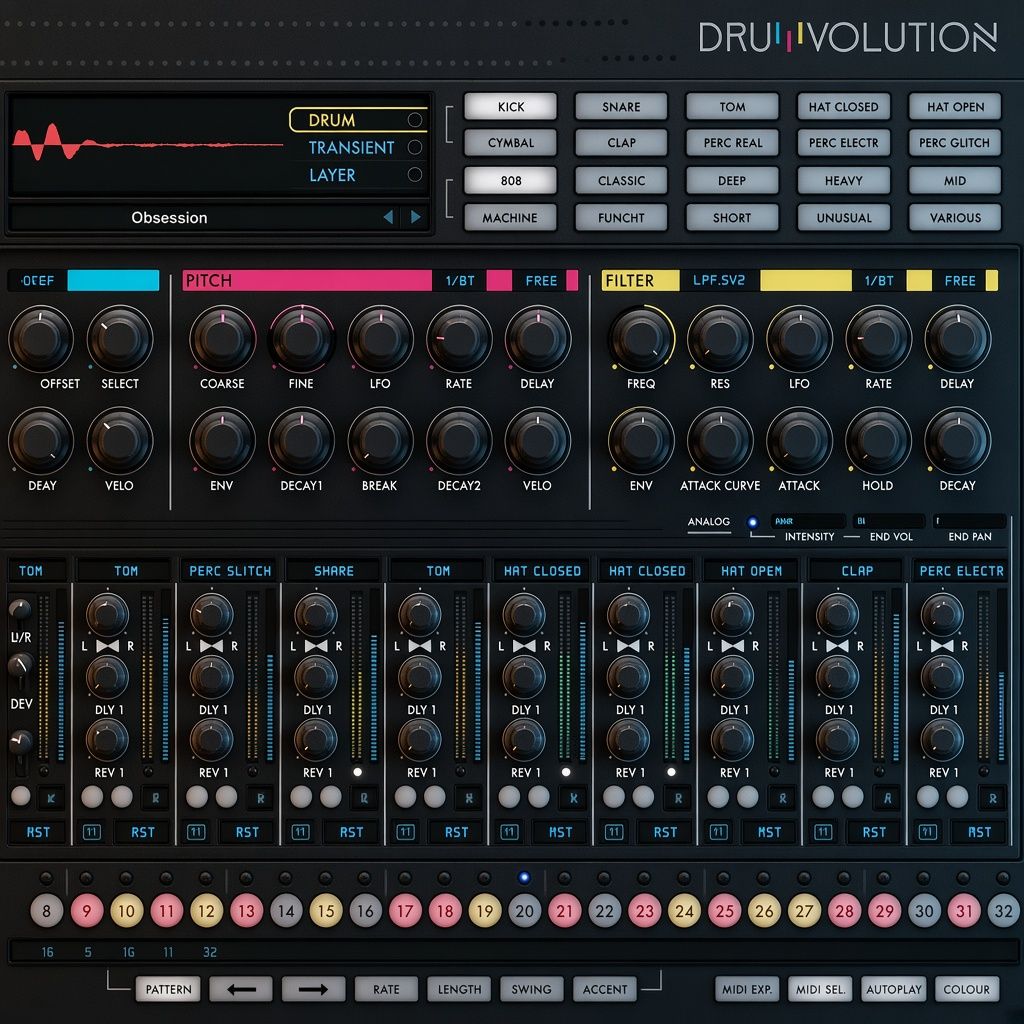Click the R icon button on Hat Opem channel

point(782,797)
